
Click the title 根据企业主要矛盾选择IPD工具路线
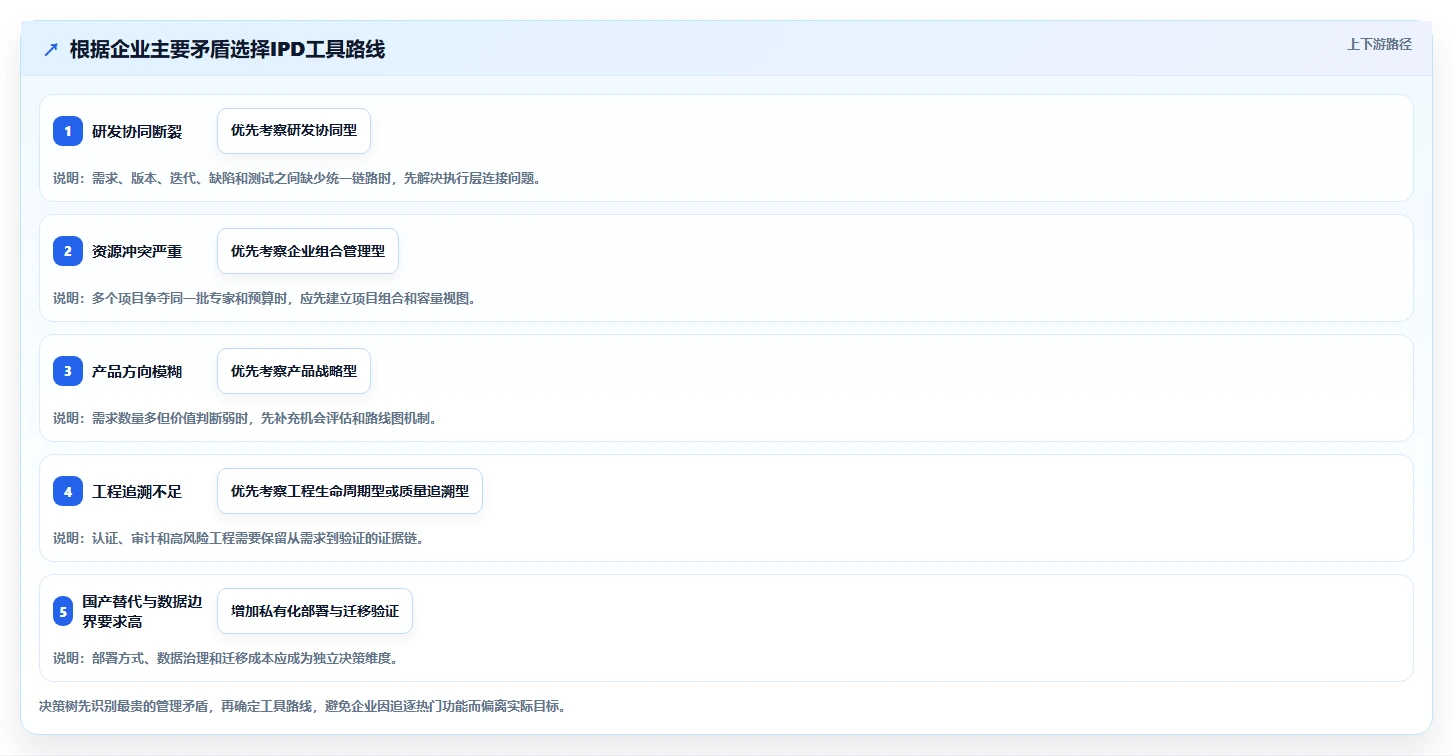point(227,50)
